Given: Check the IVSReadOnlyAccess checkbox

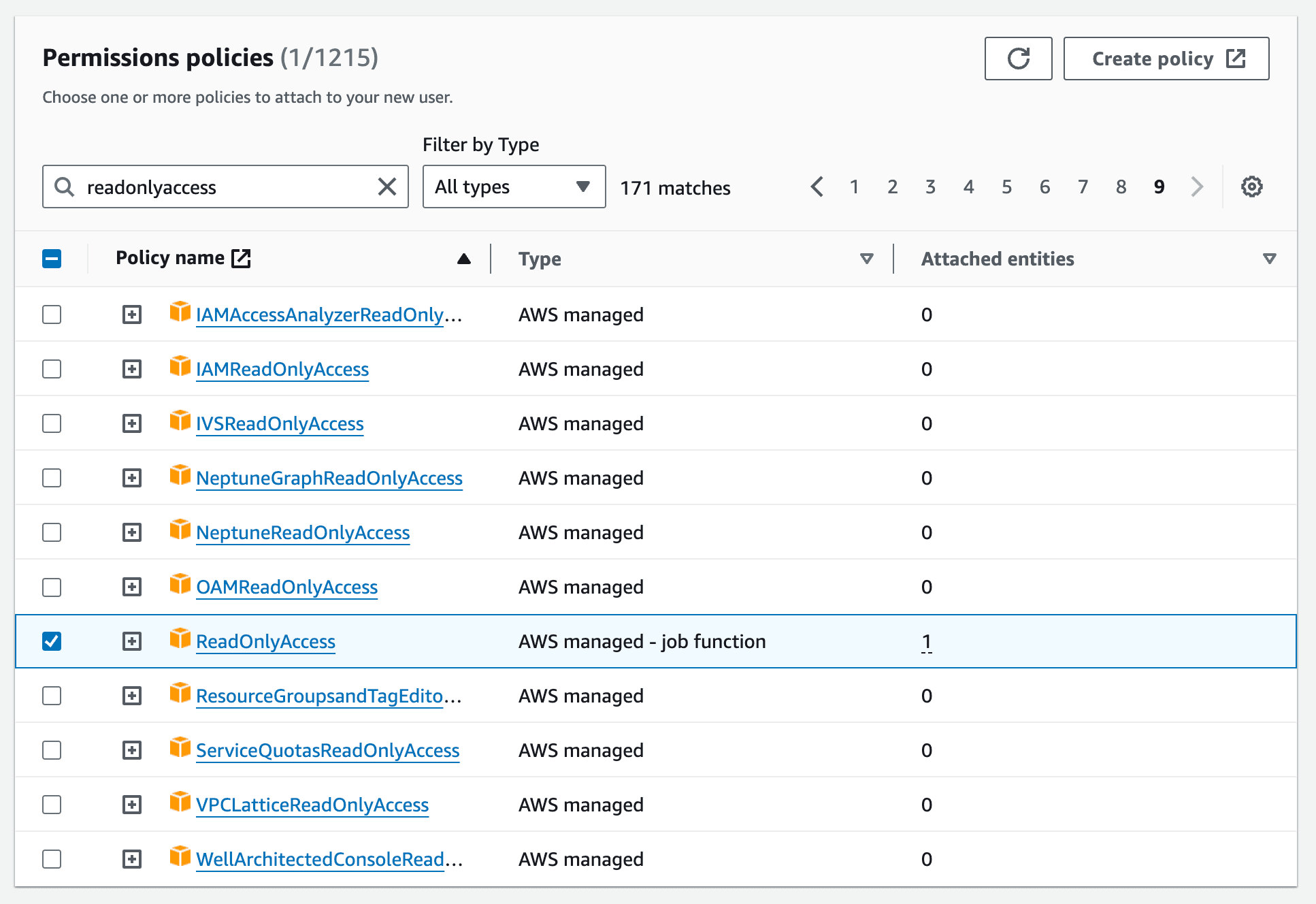Looking at the screenshot, I should (52, 423).
